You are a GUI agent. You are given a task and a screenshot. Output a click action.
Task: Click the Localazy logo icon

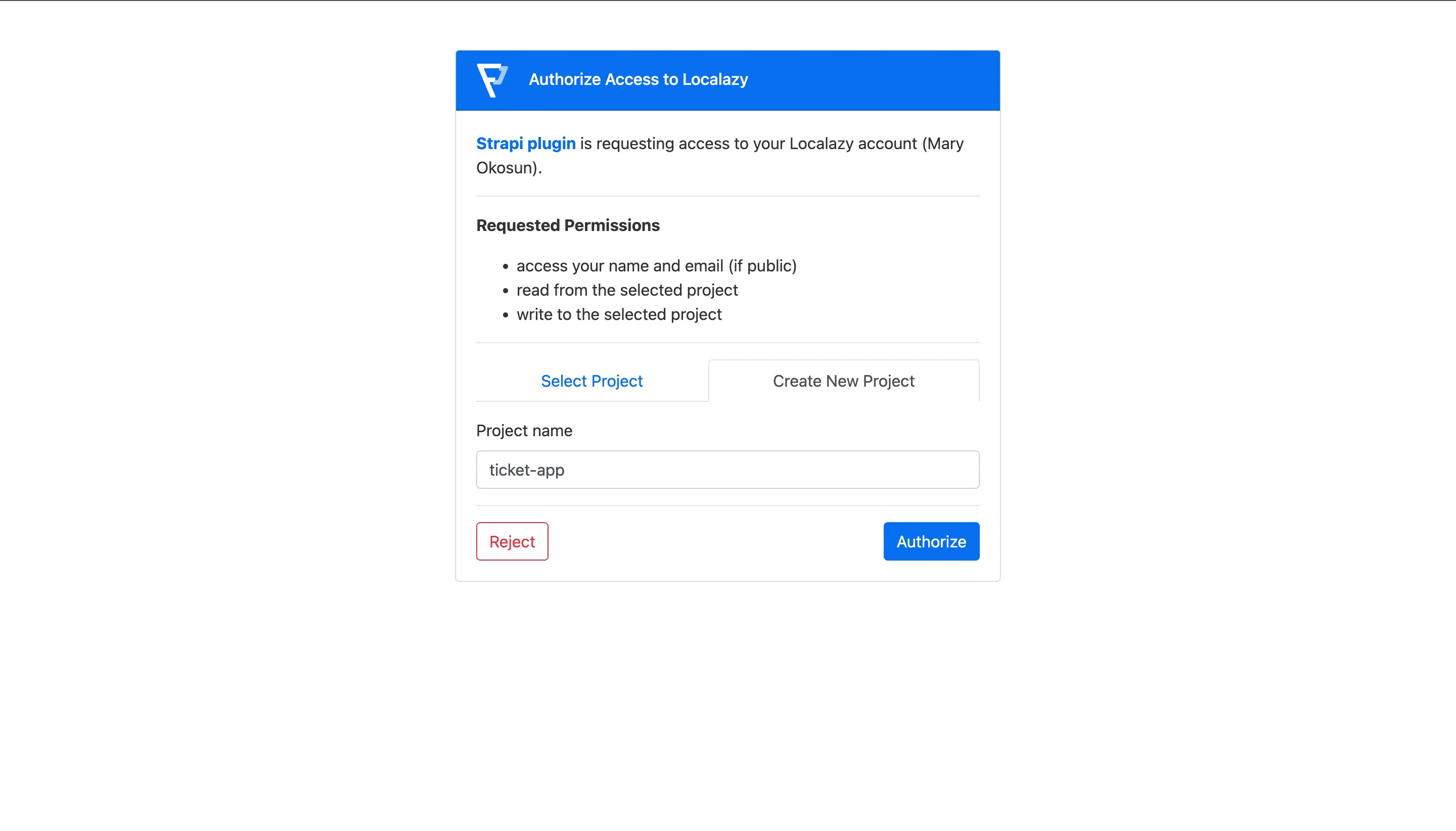[x=492, y=79]
